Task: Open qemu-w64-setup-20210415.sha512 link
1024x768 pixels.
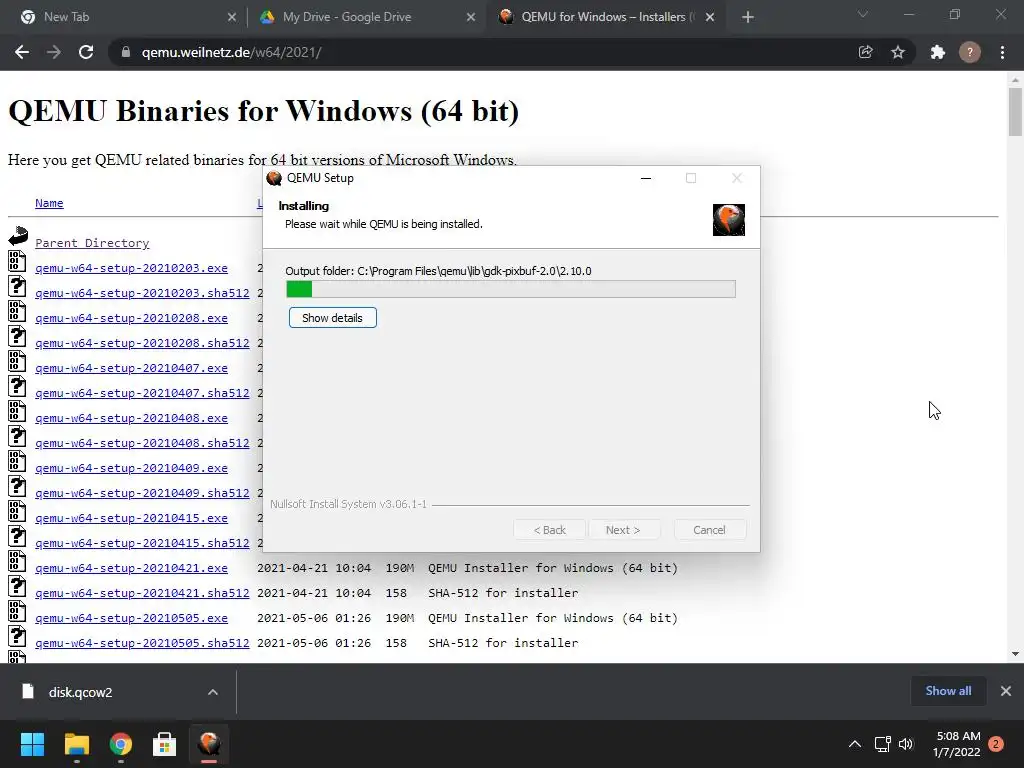Action: coord(142,543)
